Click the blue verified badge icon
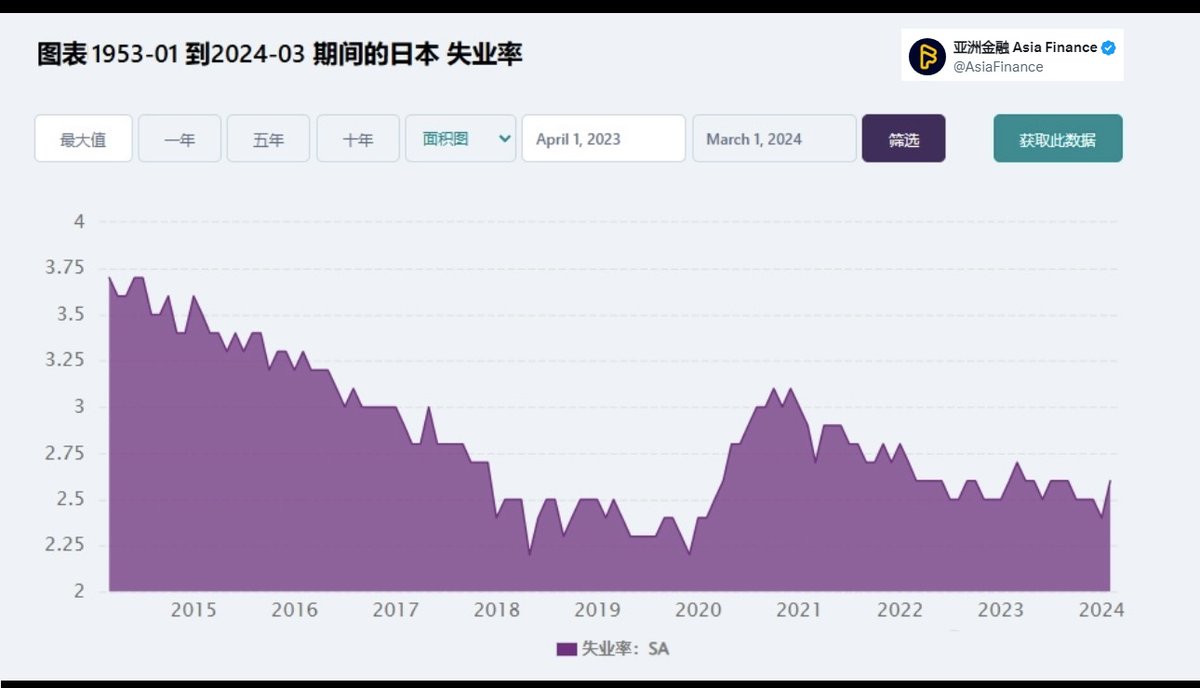 pos(1106,44)
